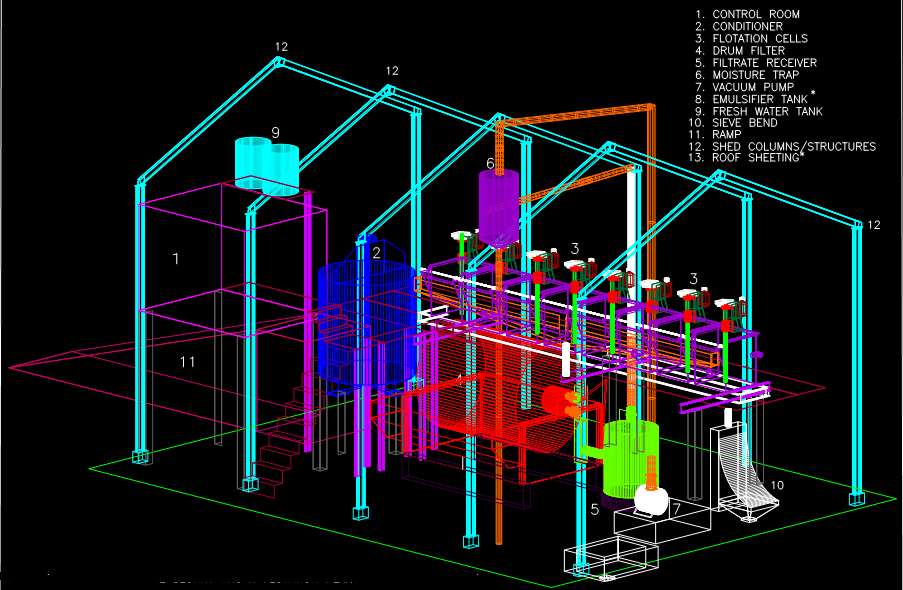Select the white vacuum pump
Screen dimensions: 903x590
click(x=652, y=499)
